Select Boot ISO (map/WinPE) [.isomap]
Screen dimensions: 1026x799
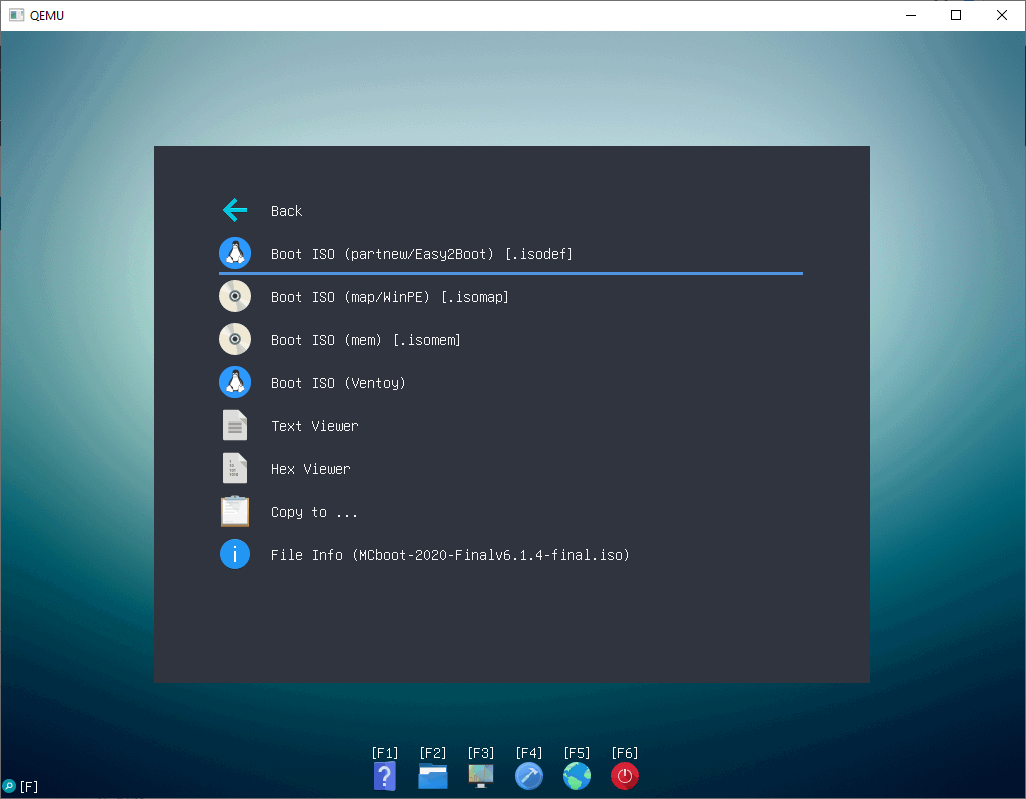tap(511, 297)
